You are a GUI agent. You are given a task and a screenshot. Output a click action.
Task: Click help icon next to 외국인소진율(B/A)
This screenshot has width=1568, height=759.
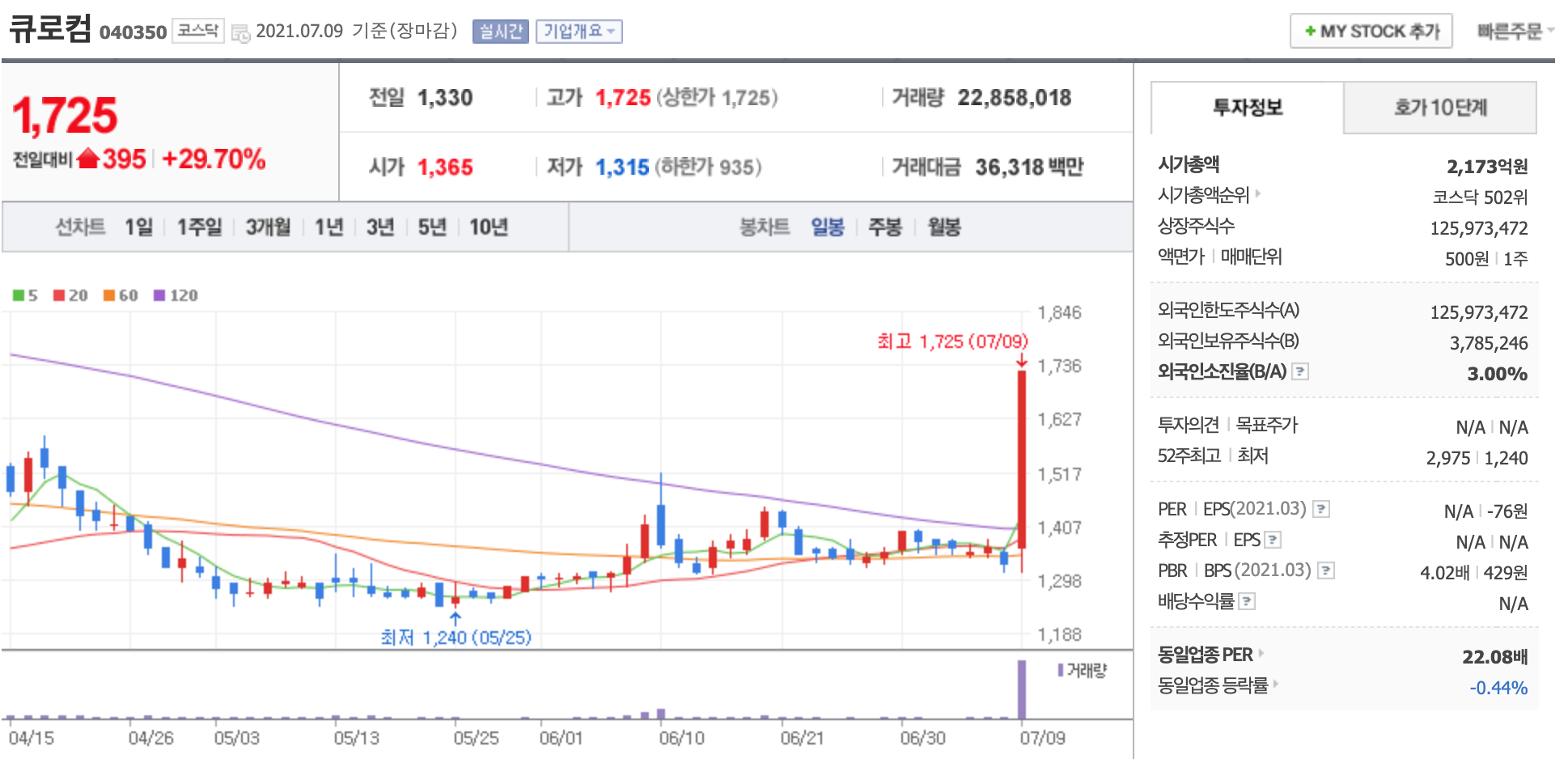pos(1300,371)
